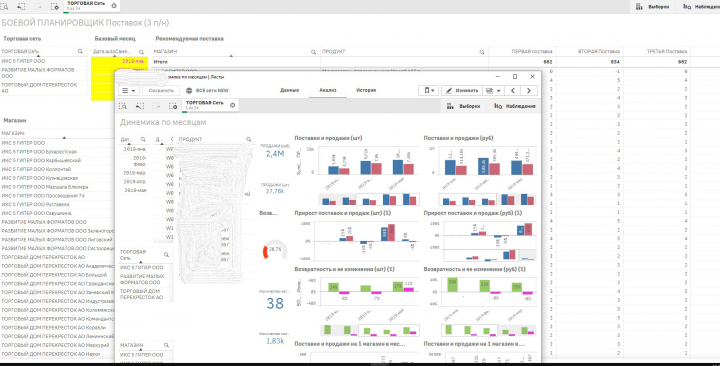Select 2019-май in the front window date list
Screen dimensions: 720x366
coord(134,190)
